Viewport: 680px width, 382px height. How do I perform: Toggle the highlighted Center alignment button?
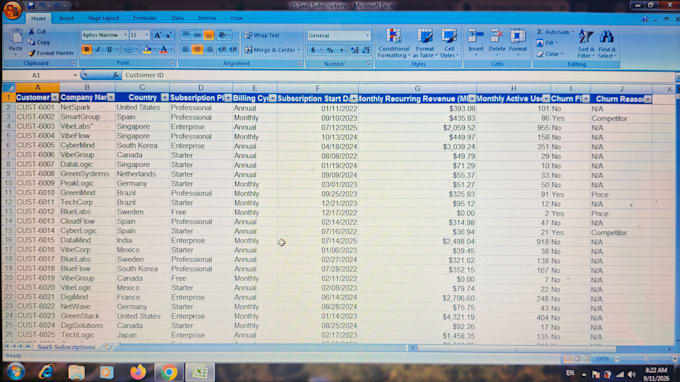(197, 49)
